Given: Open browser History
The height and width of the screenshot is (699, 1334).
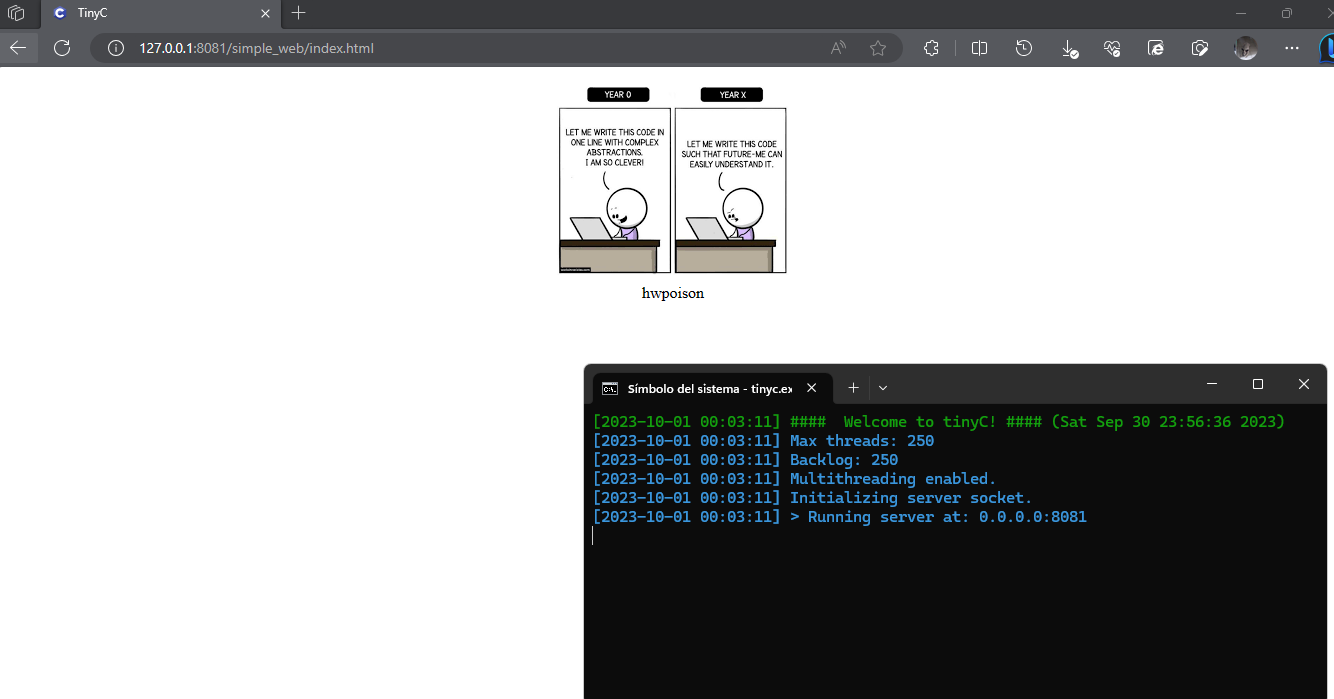Looking at the screenshot, I should (x=1024, y=48).
